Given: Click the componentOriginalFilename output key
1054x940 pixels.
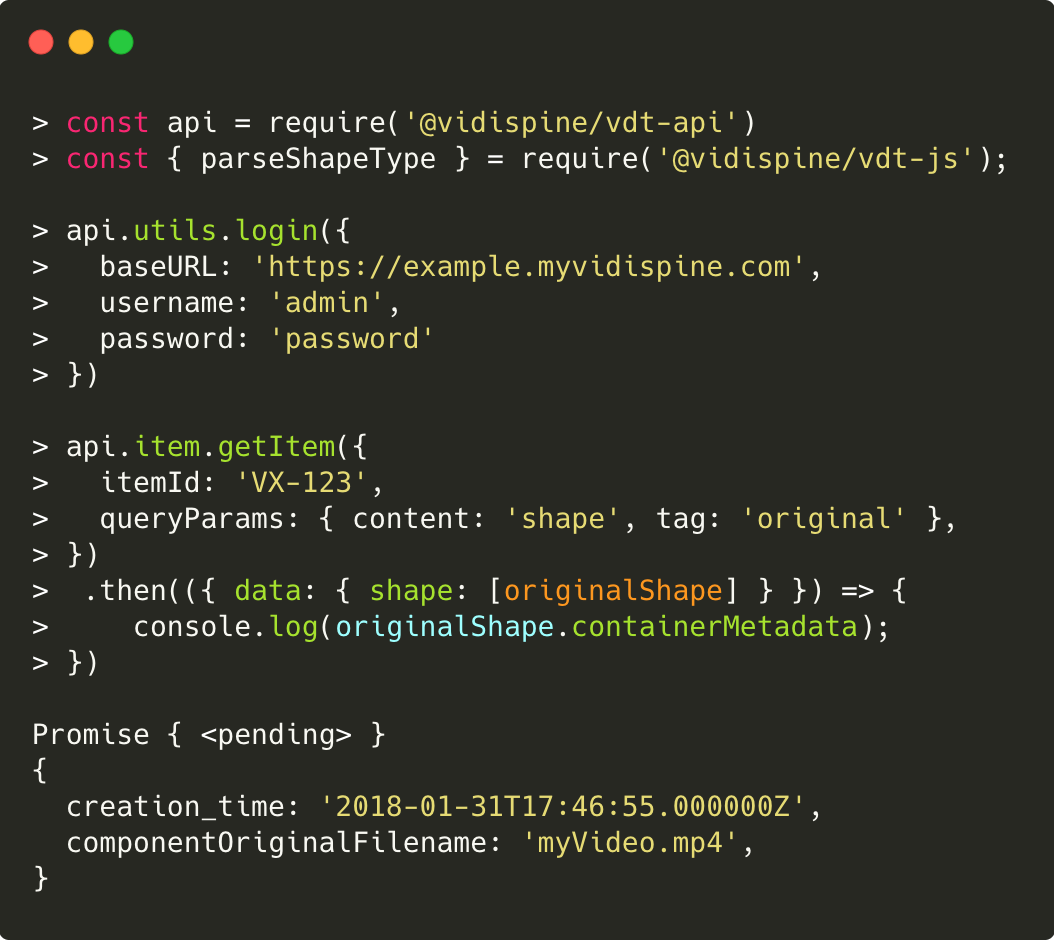Looking at the screenshot, I should pyautogui.click(x=276, y=843).
